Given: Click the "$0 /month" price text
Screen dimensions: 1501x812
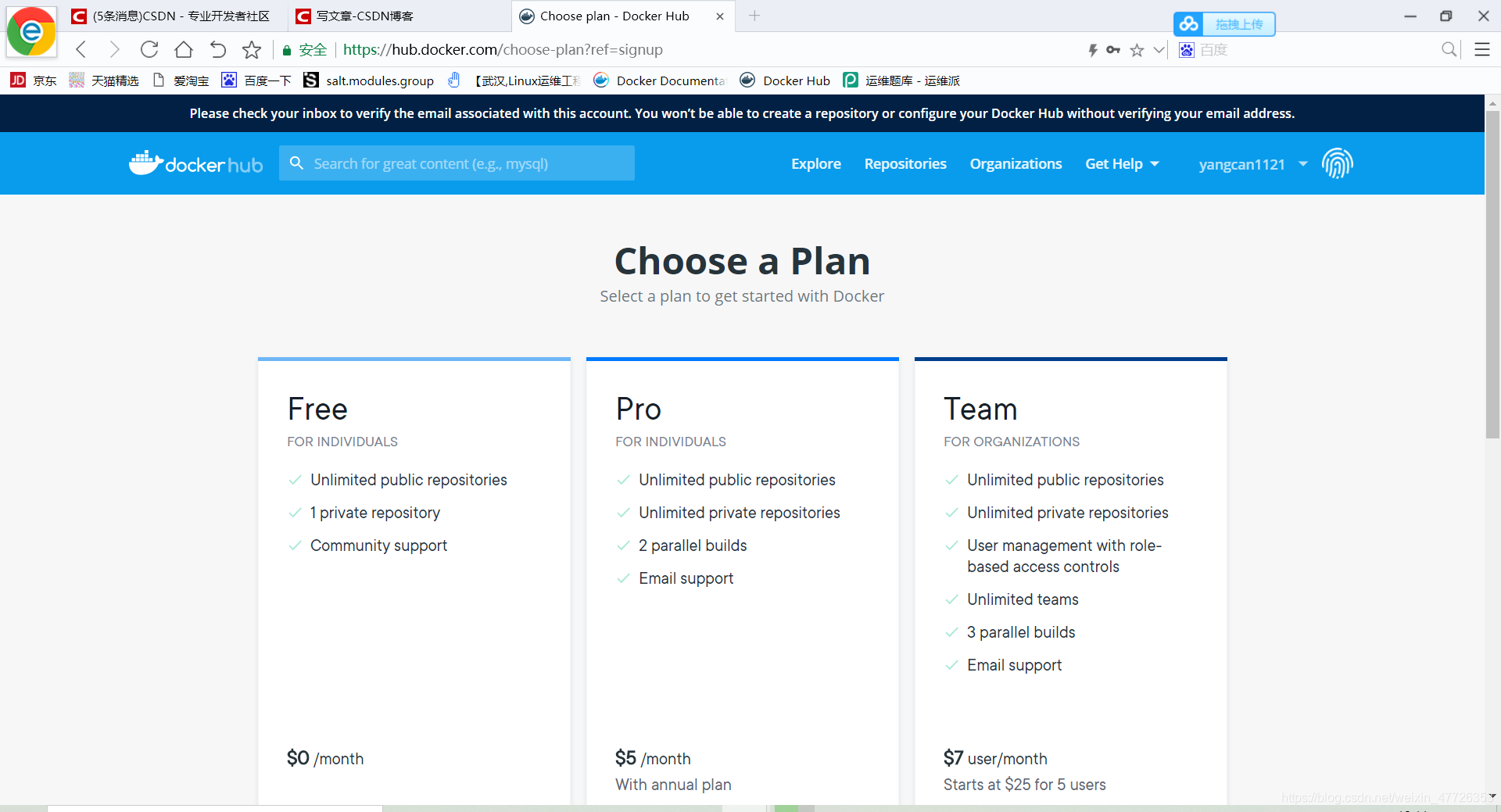Looking at the screenshot, I should click(325, 758).
